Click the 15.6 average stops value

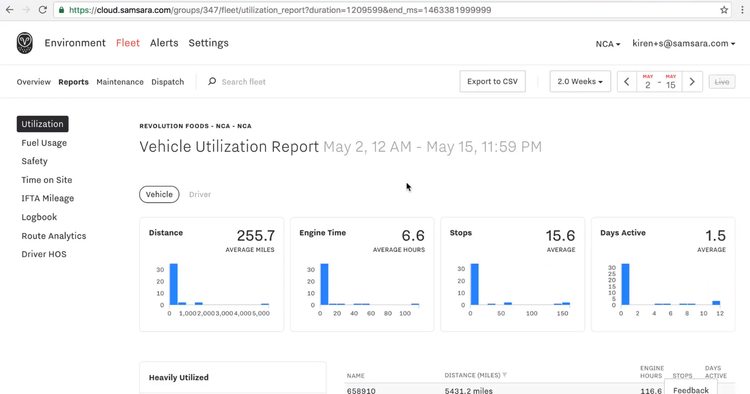pyautogui.click(x=560, y=235)
